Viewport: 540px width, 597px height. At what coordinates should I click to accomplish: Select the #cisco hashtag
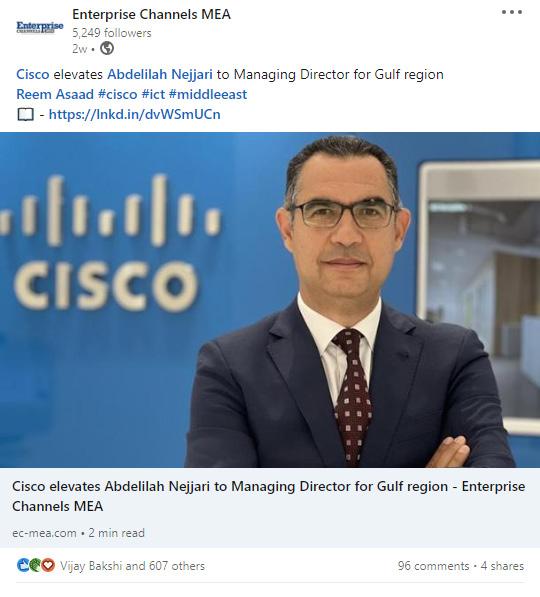click(118, 94)
